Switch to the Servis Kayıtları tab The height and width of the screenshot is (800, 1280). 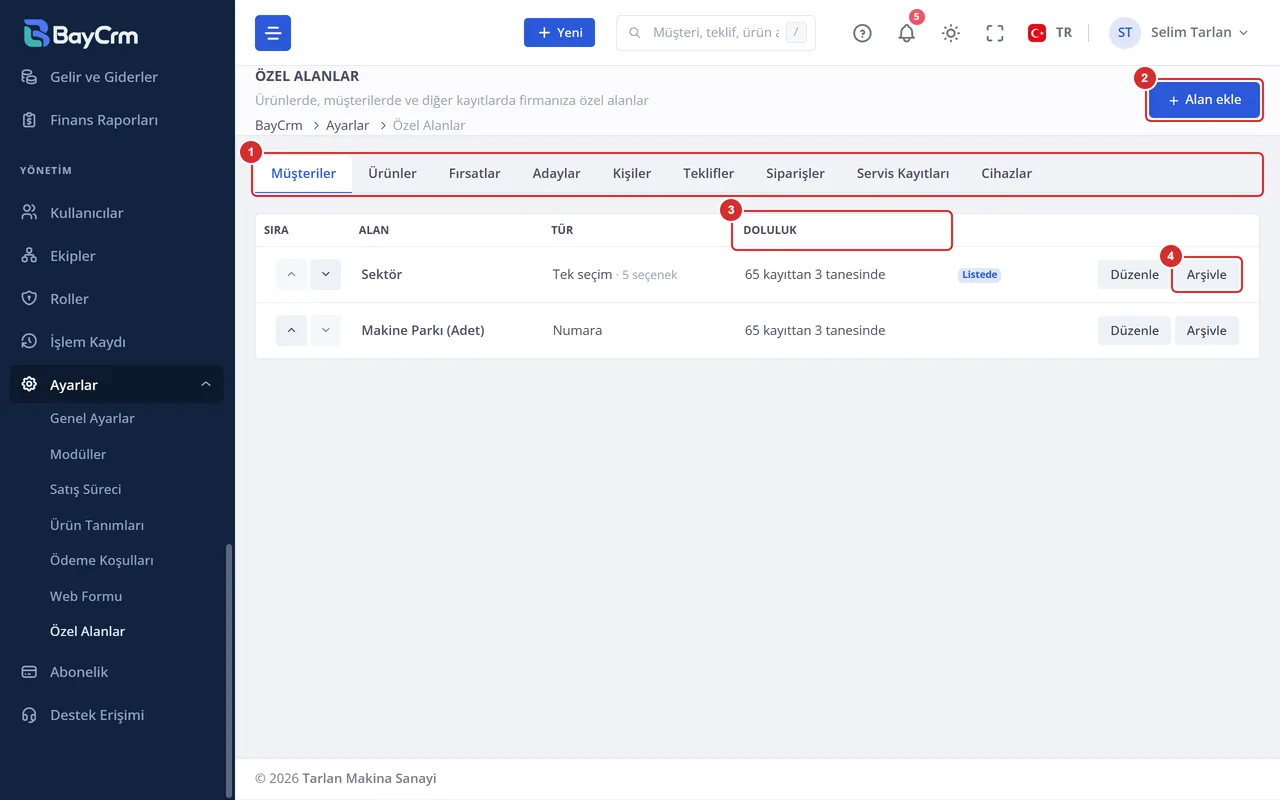pos(903,174)
